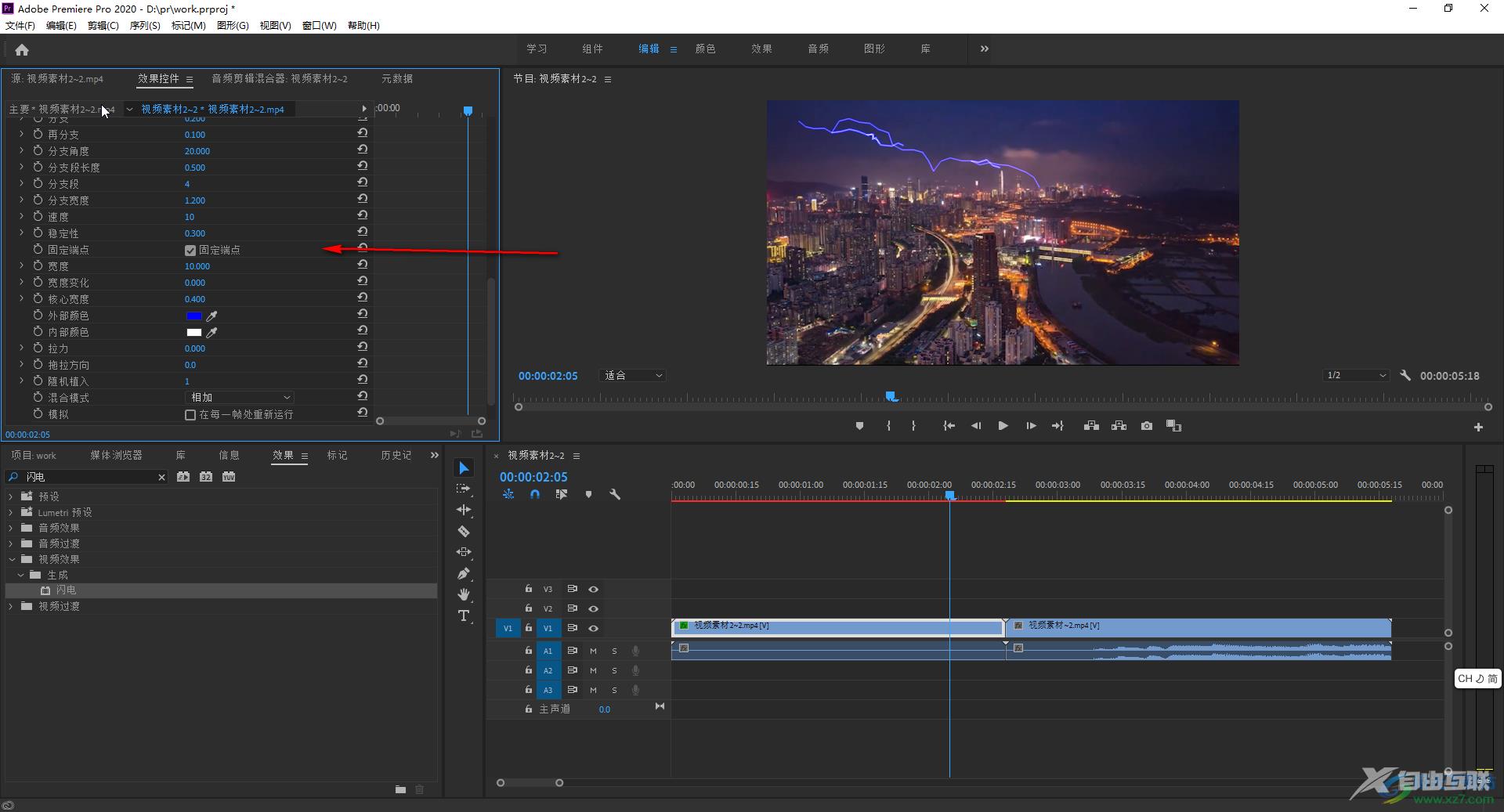Toggle V2 track output eye
This screenshot has width=1504, height=812.
[593, 608]
